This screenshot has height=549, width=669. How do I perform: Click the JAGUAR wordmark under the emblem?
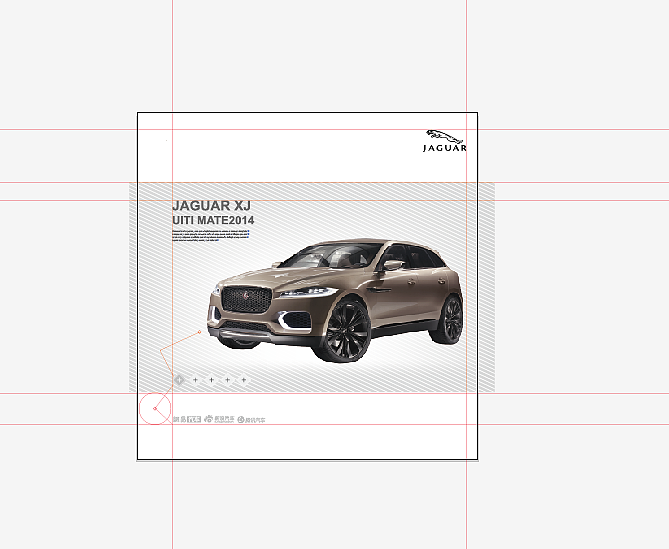[445, 148]
